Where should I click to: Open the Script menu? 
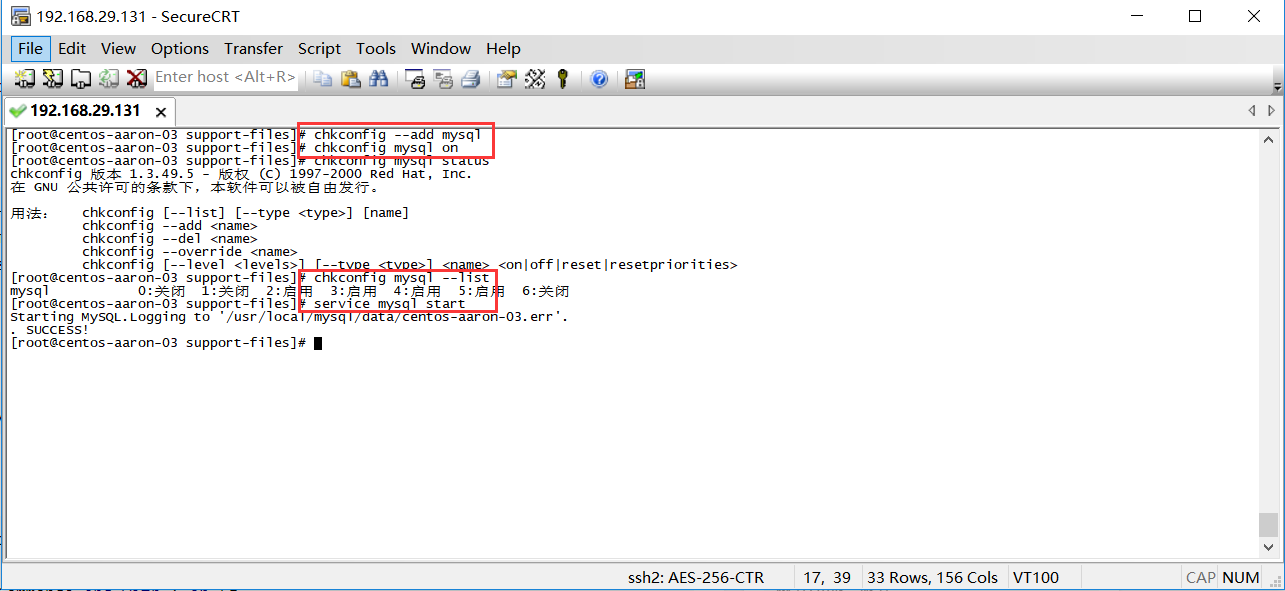tap(319, 48)
